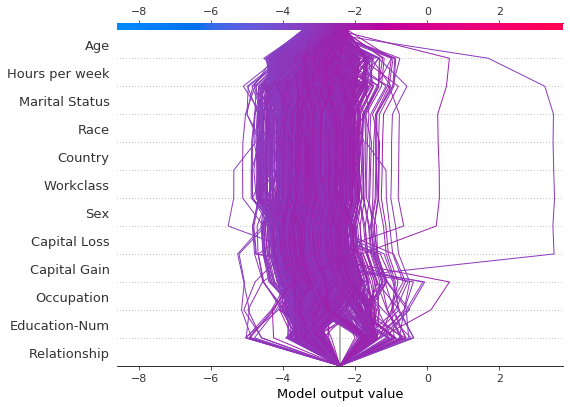Click the Sex feature label

tap(97, 214)
